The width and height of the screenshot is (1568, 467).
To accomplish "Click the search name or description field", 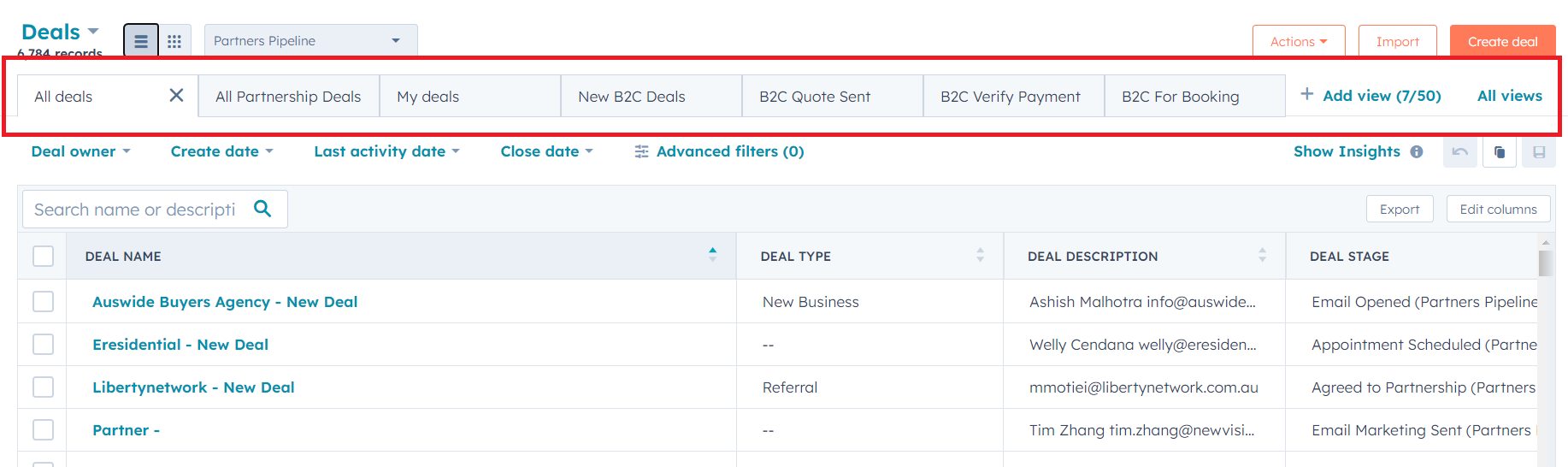I will pos(135,210).
